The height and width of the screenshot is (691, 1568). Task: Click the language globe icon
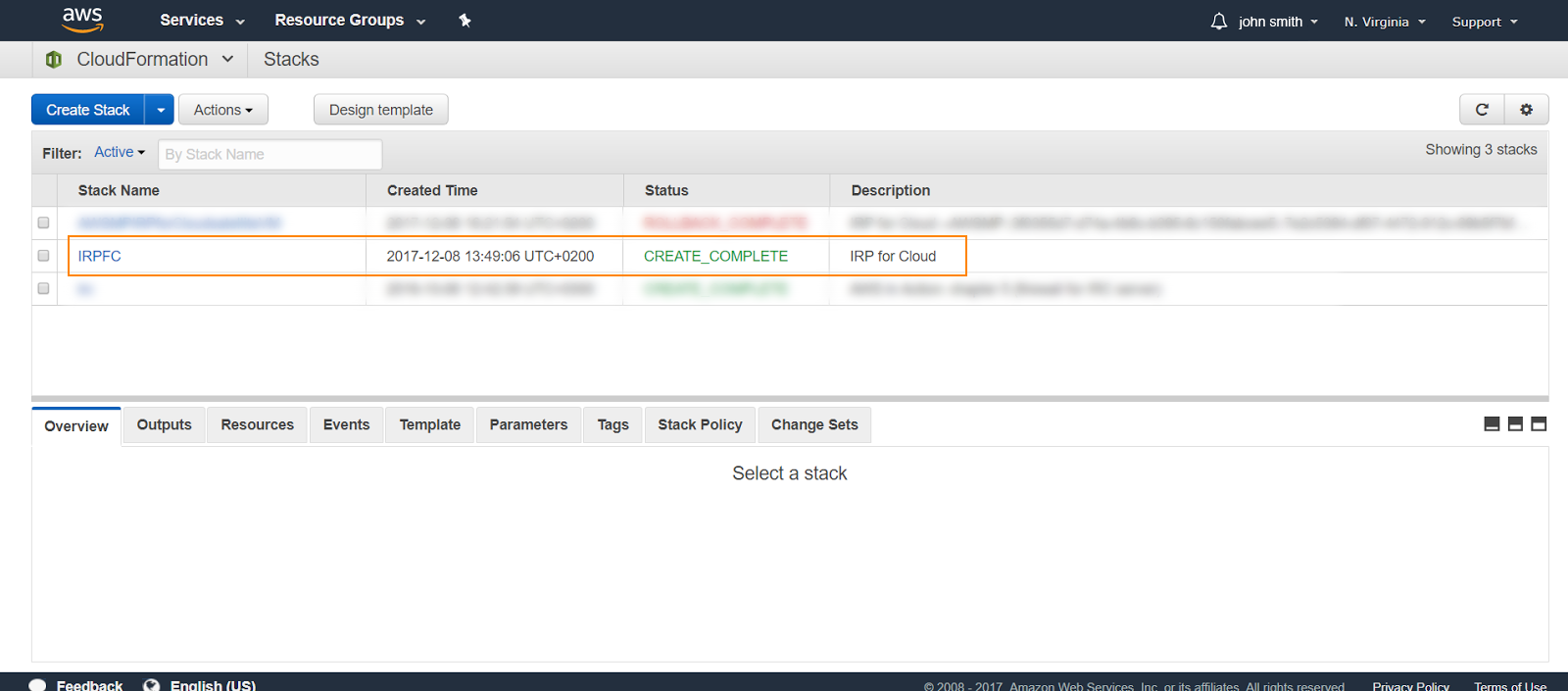coord(151,685)
